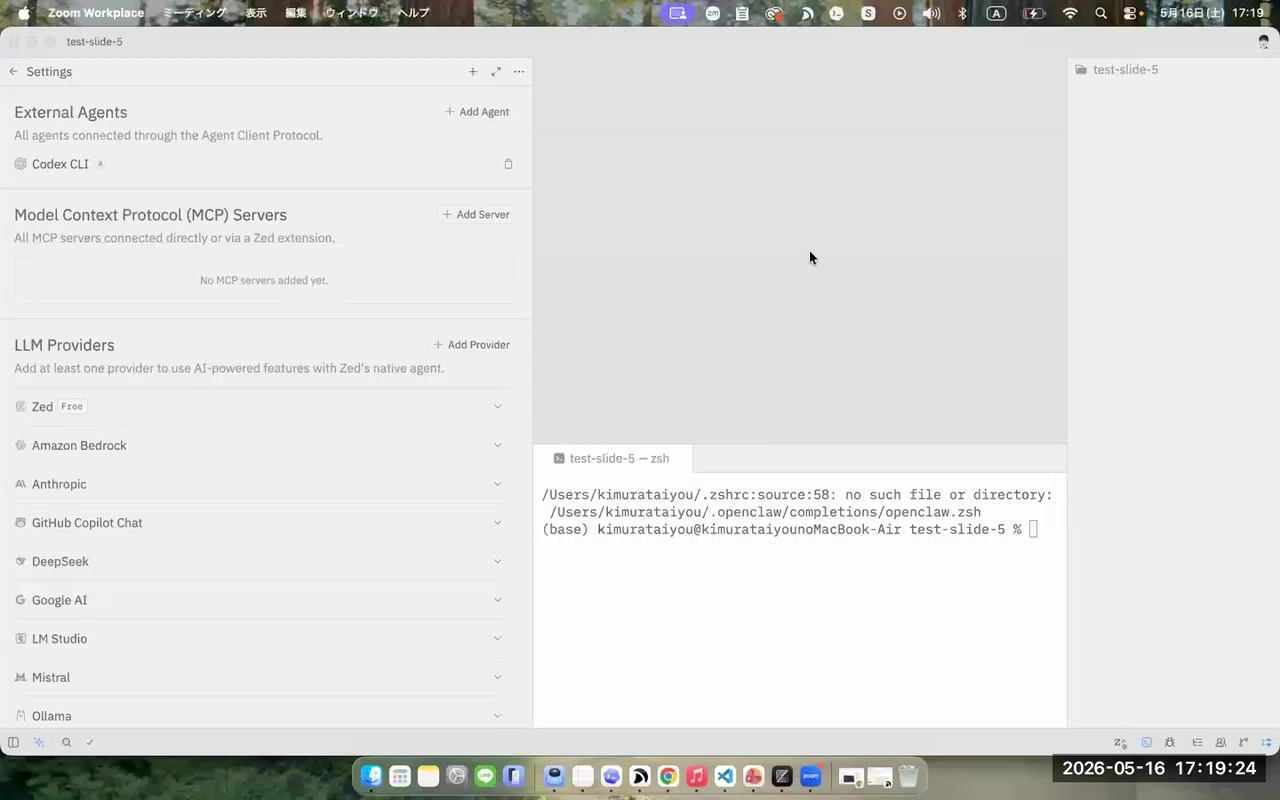Click the Add Server button
Image resolution: width=1280 pixels, height=800 pixels.
click(x=477, y=214)
